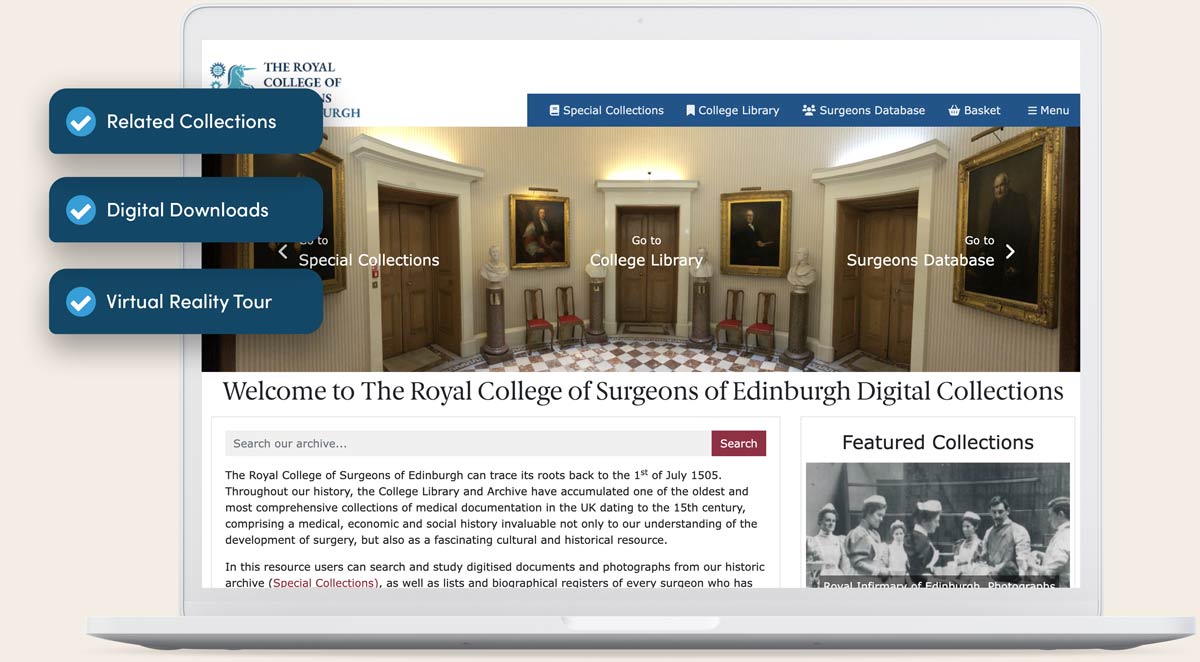Click the bookmark icon beside College Library
This screenshot has width=1200, height=662.
[x=690, y=110]
